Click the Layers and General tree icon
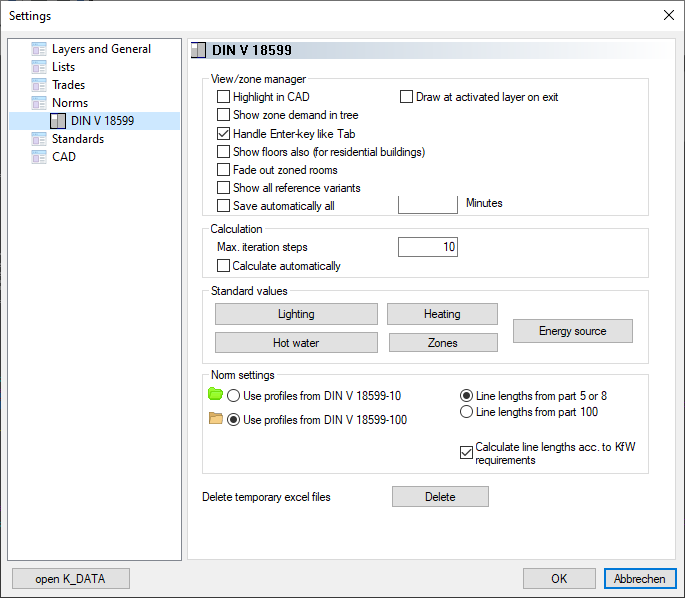This screenshot has width=685, height=598. [x=39, y=49]
